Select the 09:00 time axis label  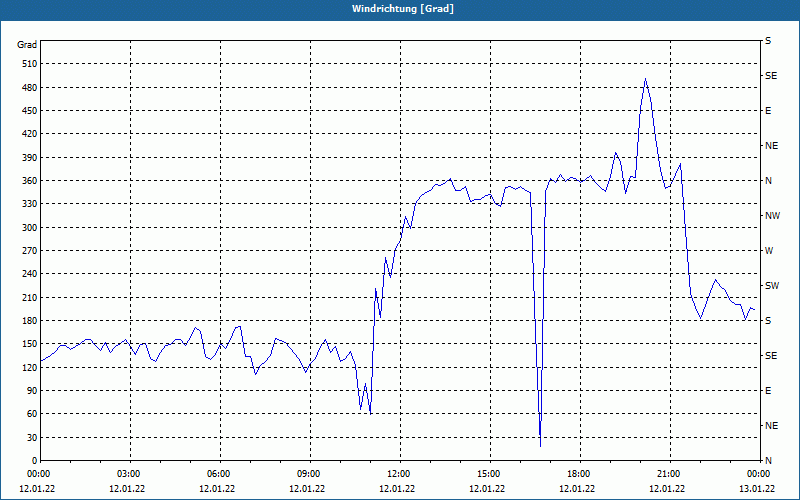pyautogui.click(x=311, y=474)
